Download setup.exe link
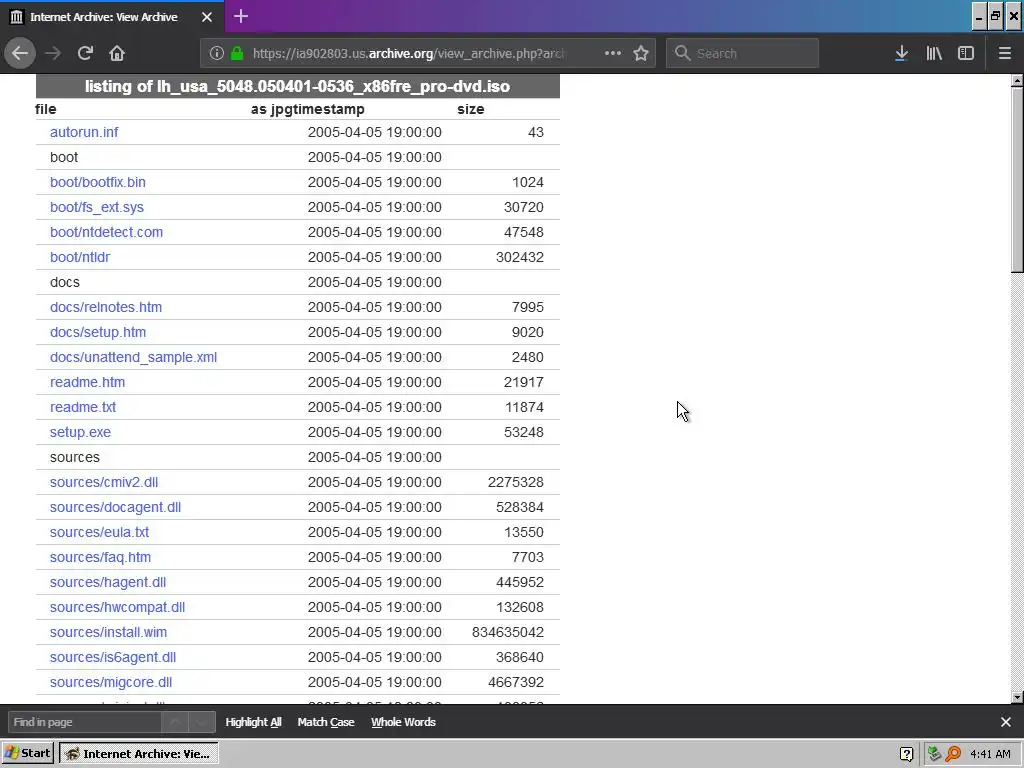Viewport: 1024px width, 768px height. click(80, 432)
